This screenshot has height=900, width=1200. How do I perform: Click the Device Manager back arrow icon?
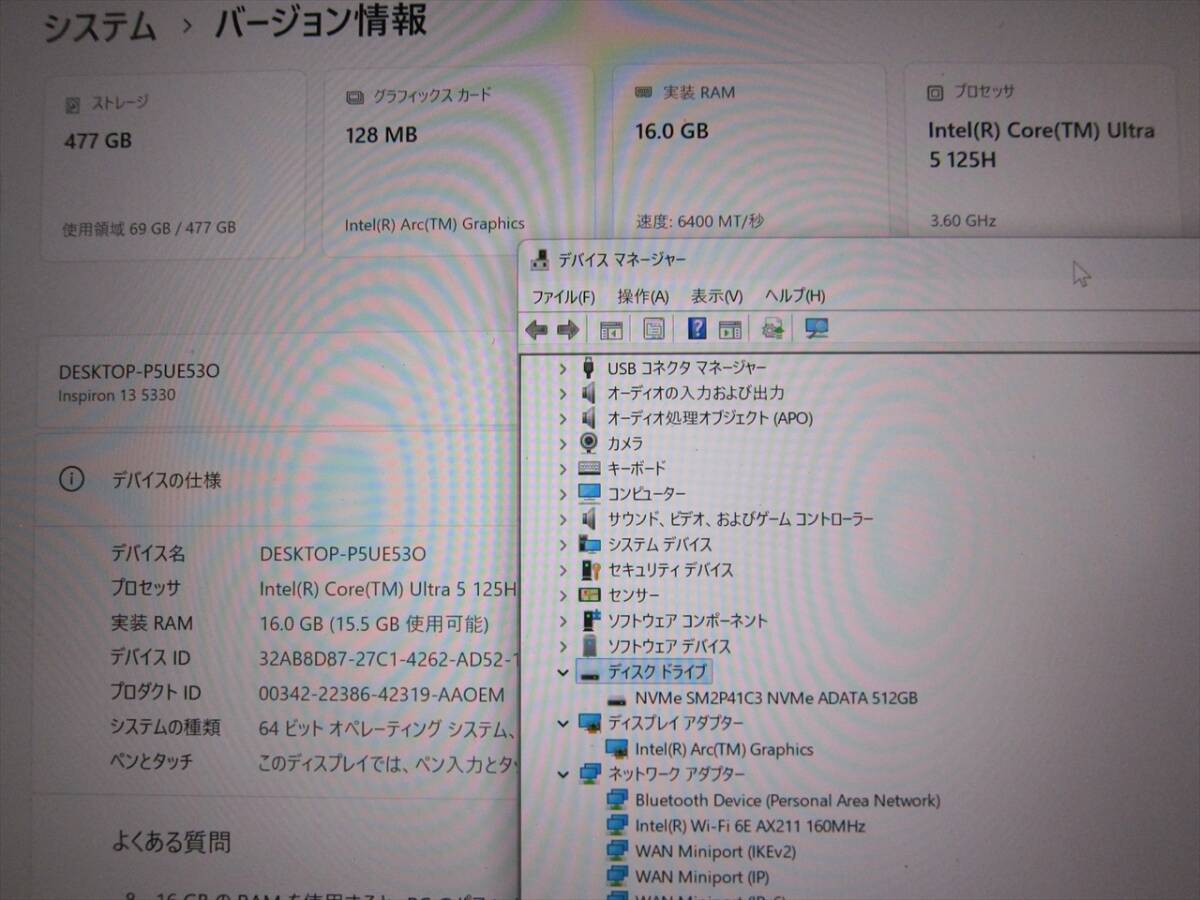(537, 329)
